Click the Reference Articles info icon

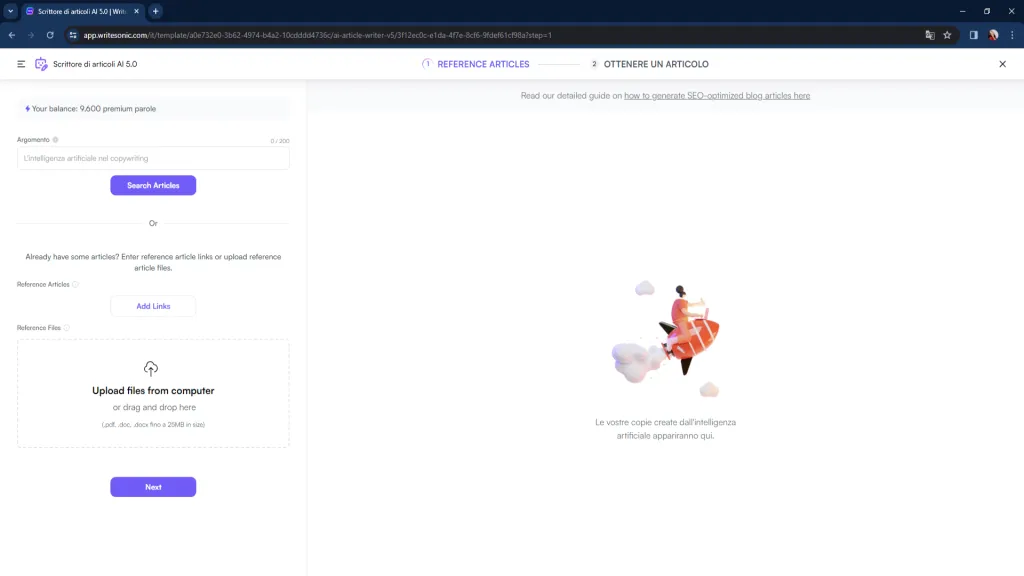click(x=75, y=285)
